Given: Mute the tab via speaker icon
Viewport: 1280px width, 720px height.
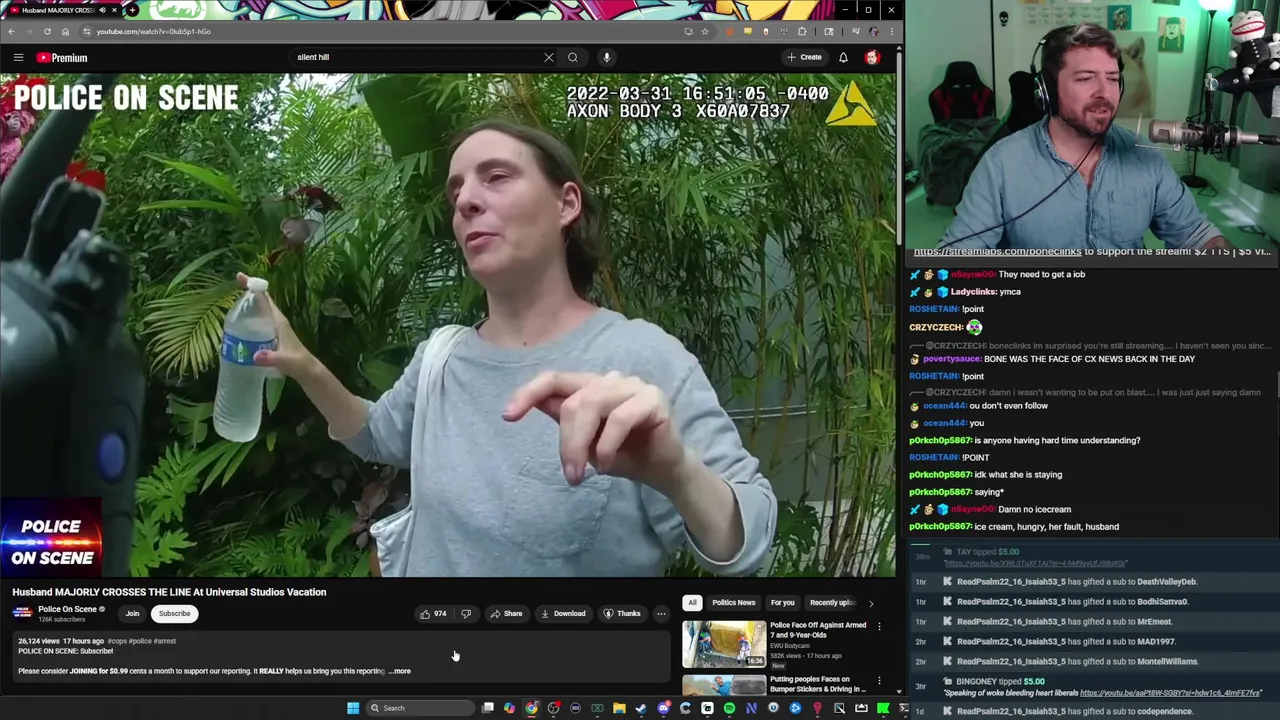Looking at the screenshot, I should click(x=102, y=10).
